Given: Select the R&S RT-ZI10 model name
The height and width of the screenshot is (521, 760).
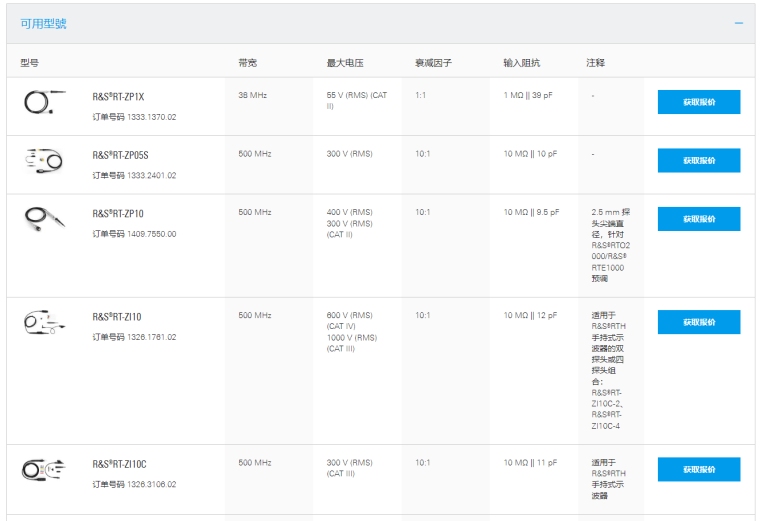Looking at the screenshot, I should pos(118,317).
